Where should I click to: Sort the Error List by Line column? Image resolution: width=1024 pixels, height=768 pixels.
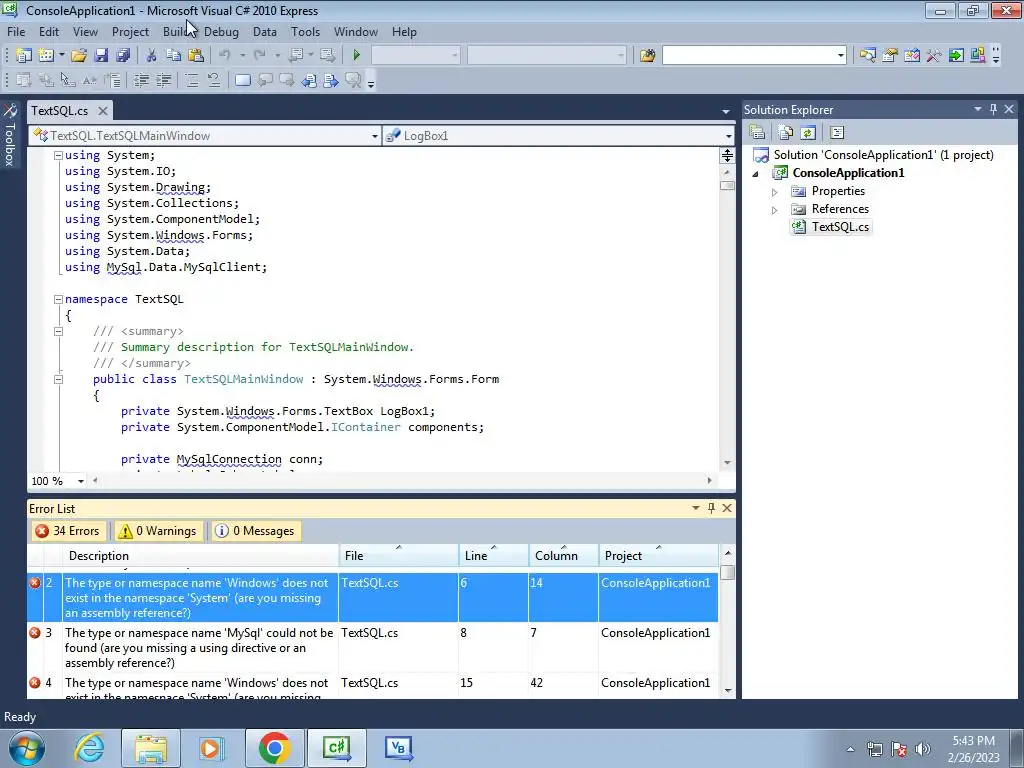pyautogui.click(x=494, y=556)
